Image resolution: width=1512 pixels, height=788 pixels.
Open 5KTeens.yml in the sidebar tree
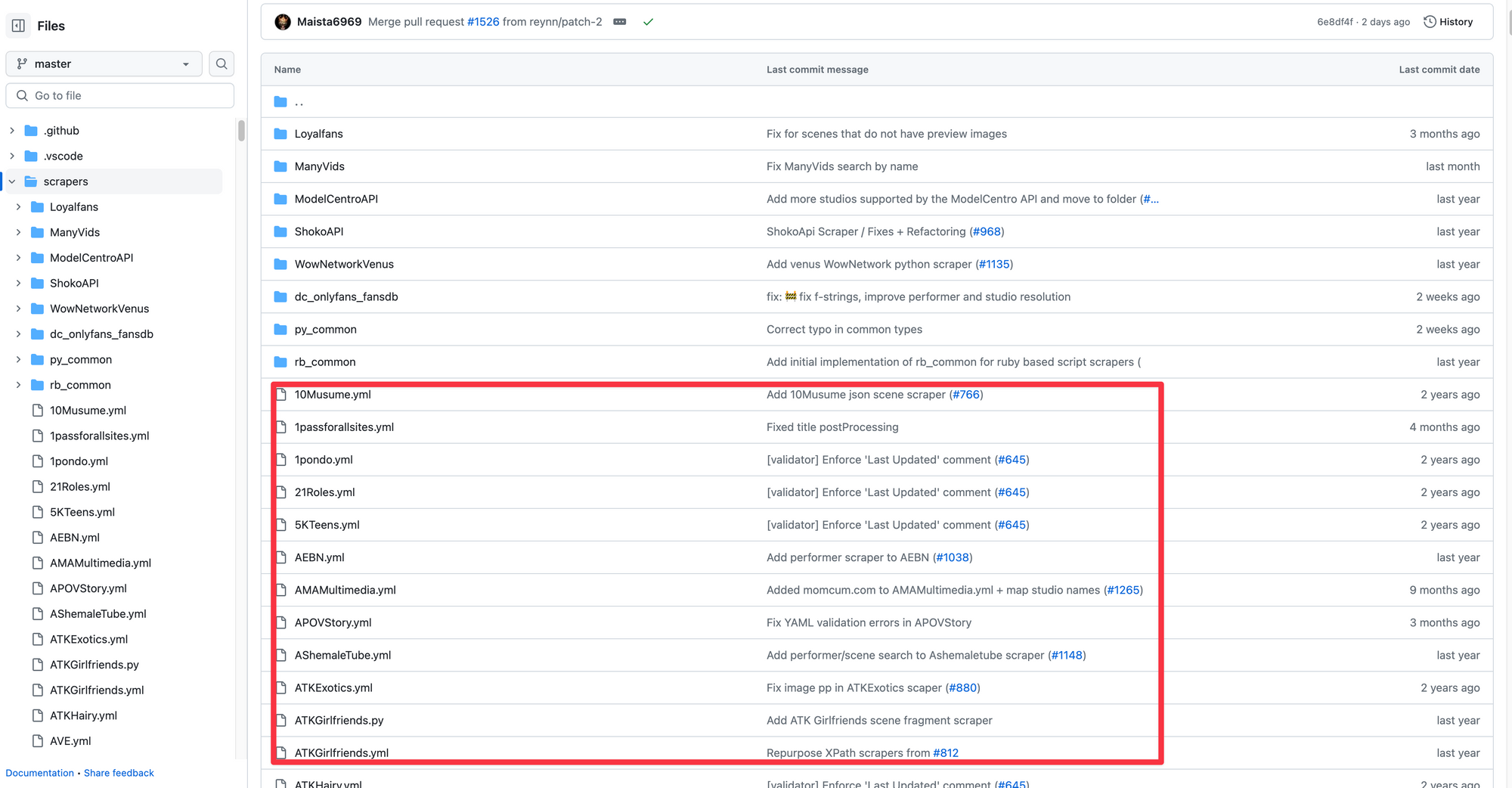coord(82,513)
